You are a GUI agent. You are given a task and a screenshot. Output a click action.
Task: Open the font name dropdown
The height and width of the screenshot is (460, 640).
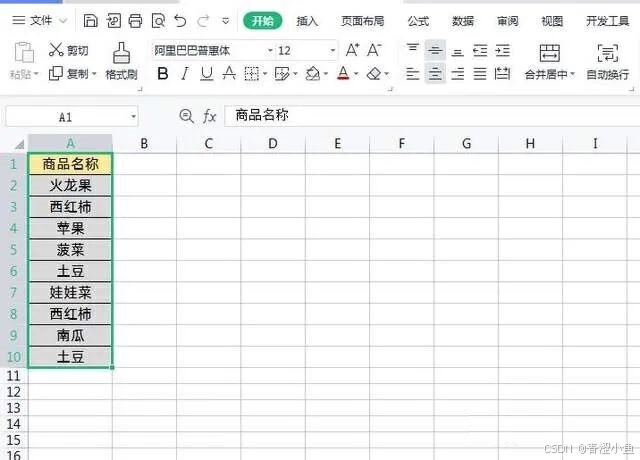[270, 51]
